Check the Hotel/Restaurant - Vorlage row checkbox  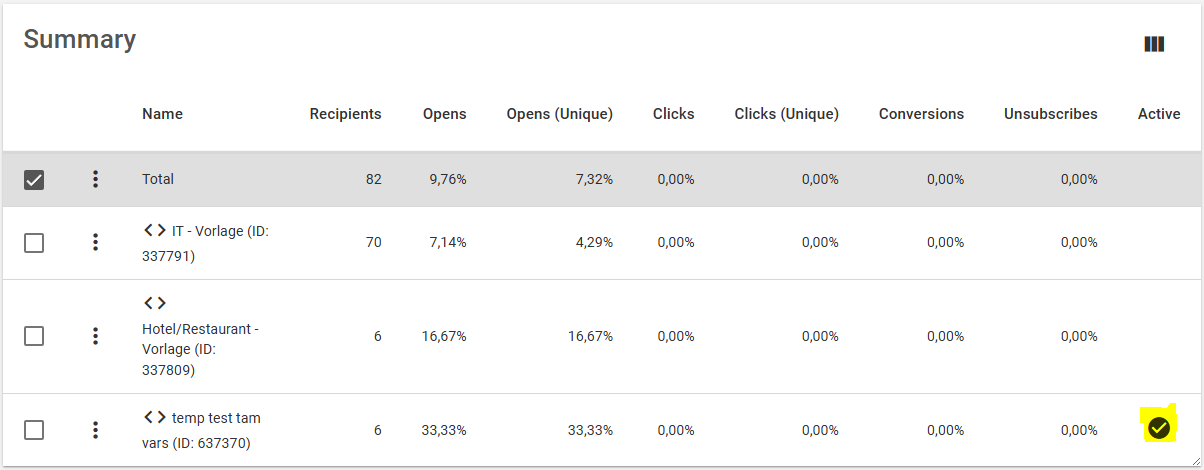(x=34, y=336)
